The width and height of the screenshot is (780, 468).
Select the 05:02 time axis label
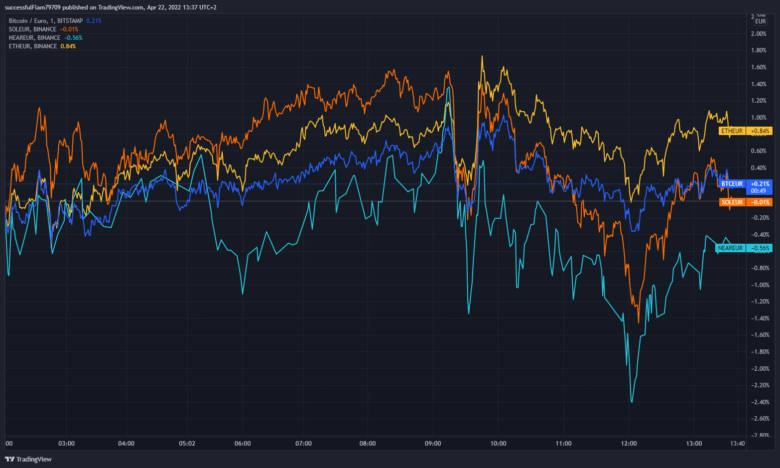[x=187, y=444]
